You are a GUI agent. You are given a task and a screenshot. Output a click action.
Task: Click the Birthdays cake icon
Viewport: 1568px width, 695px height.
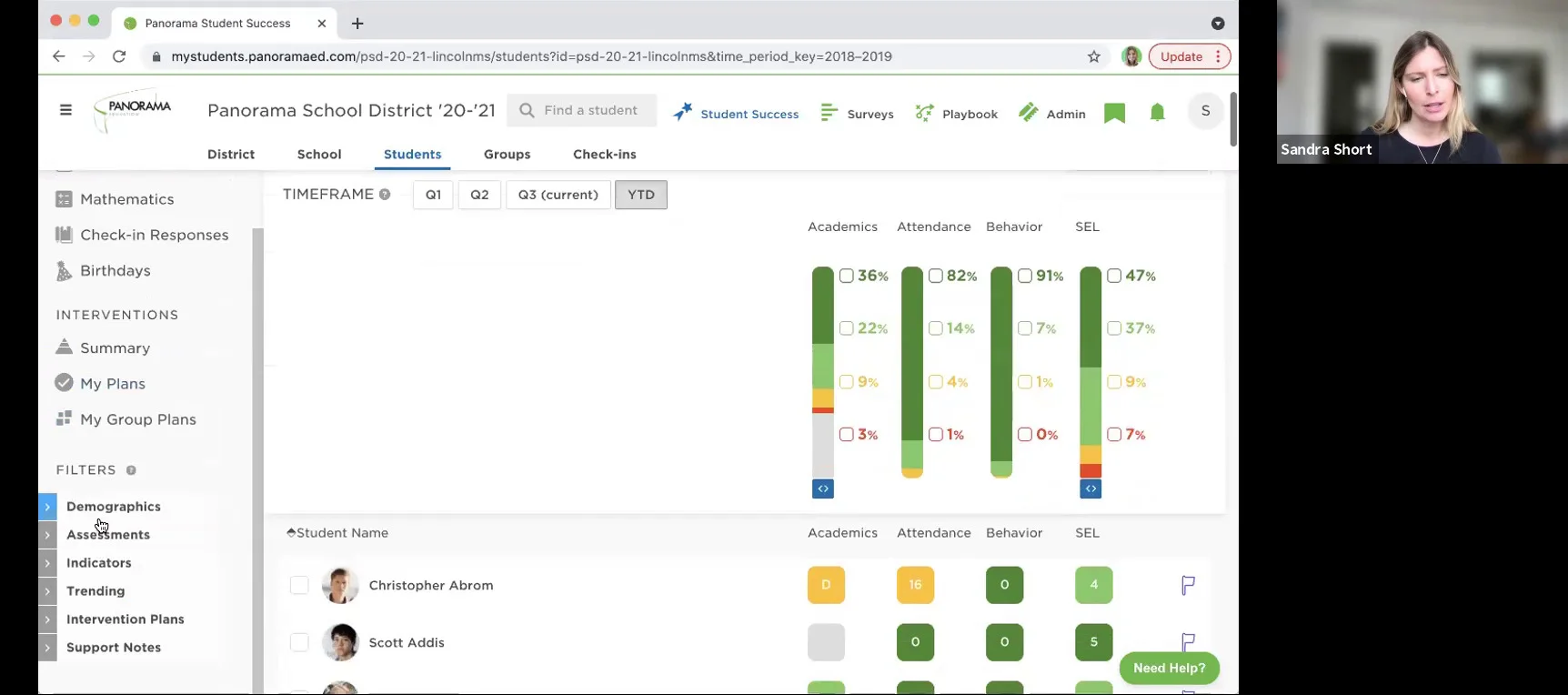click(x=64, y=270)
